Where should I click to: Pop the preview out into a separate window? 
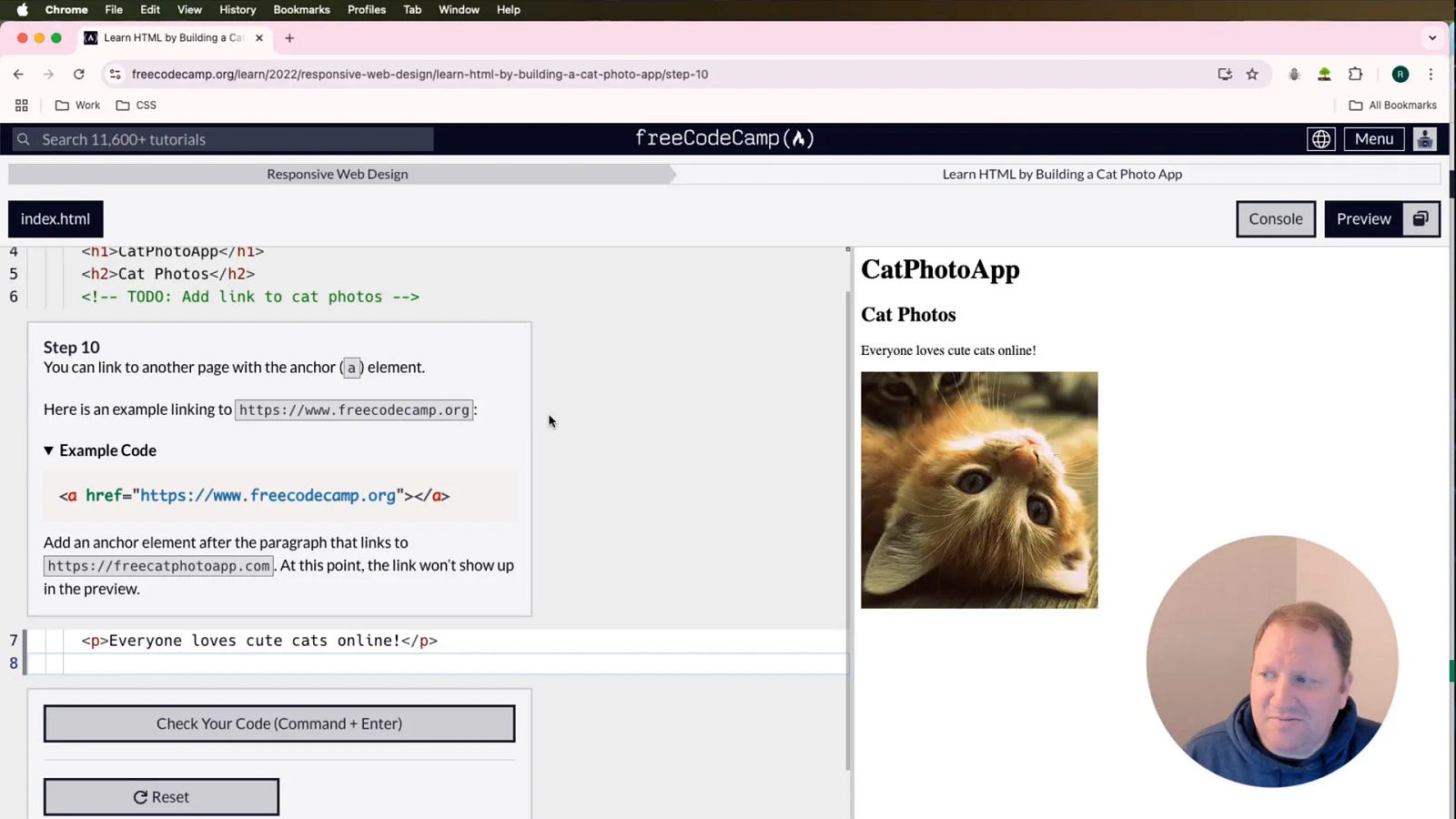1421,219
